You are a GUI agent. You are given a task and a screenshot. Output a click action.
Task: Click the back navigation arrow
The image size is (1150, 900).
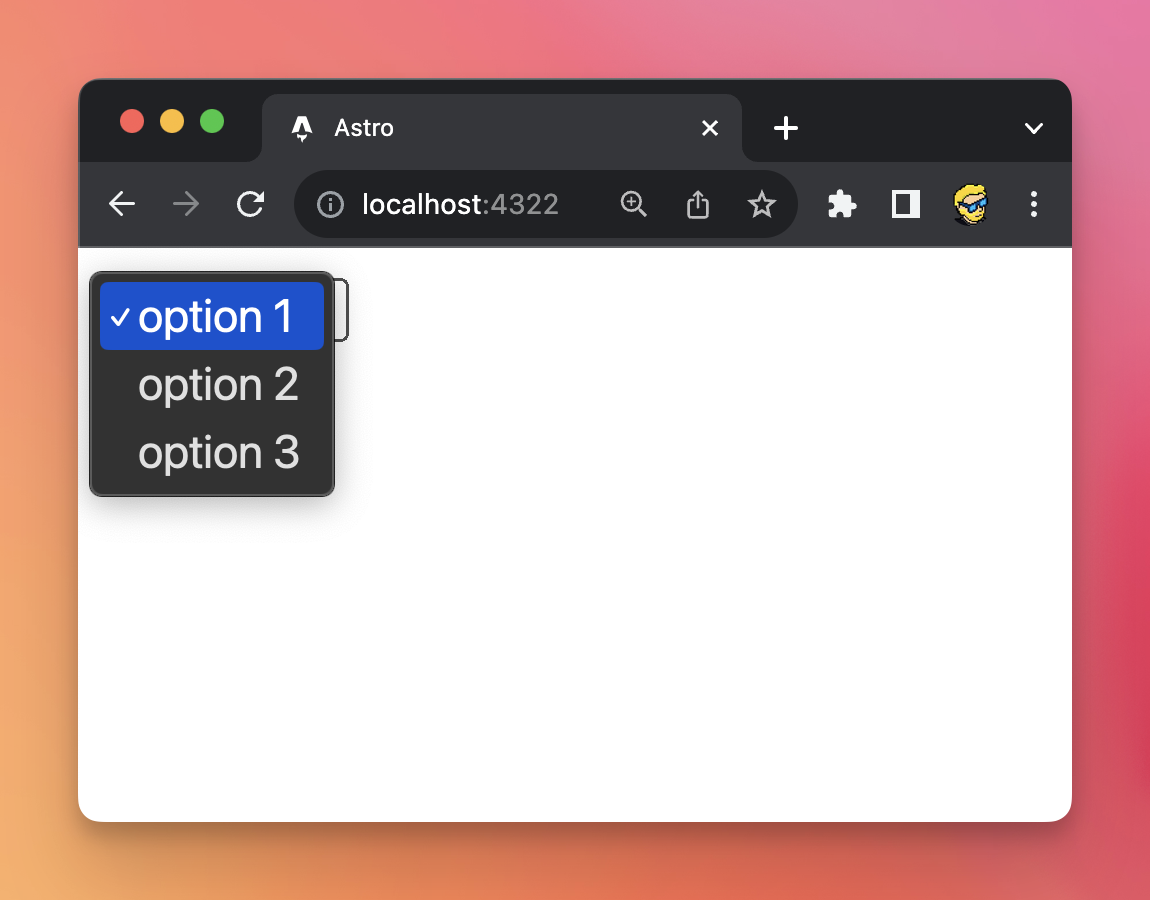[x=122, y=205]
